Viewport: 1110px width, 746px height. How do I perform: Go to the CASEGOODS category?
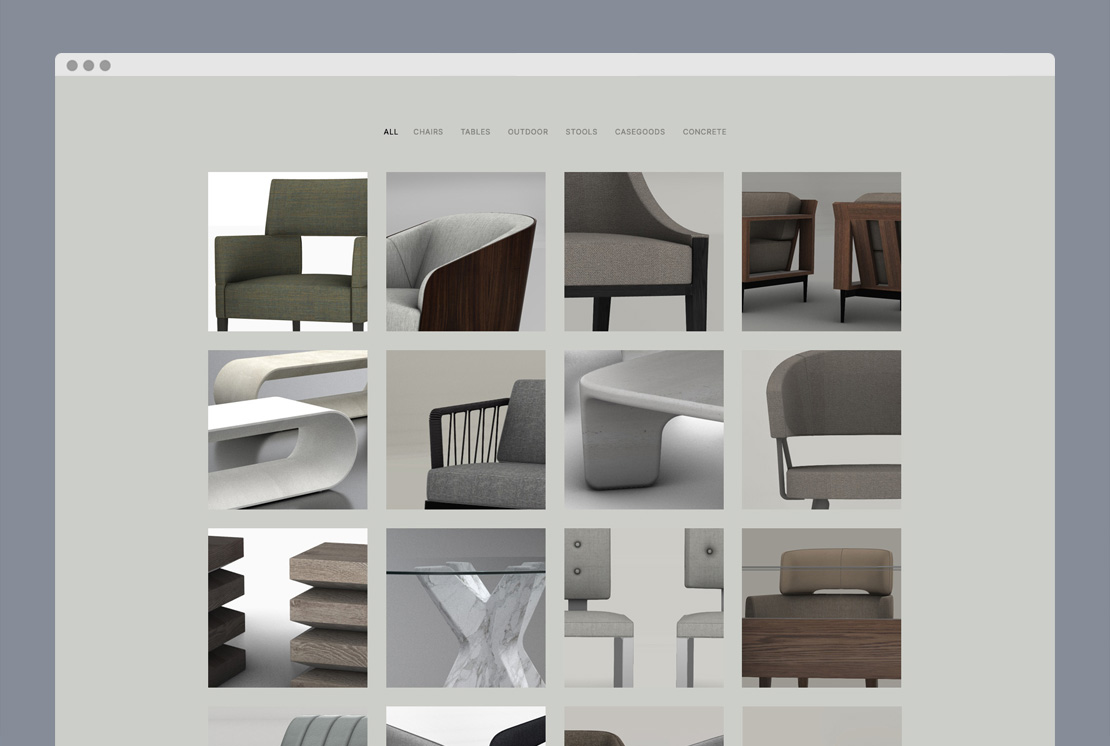click(x=640, y=132)
